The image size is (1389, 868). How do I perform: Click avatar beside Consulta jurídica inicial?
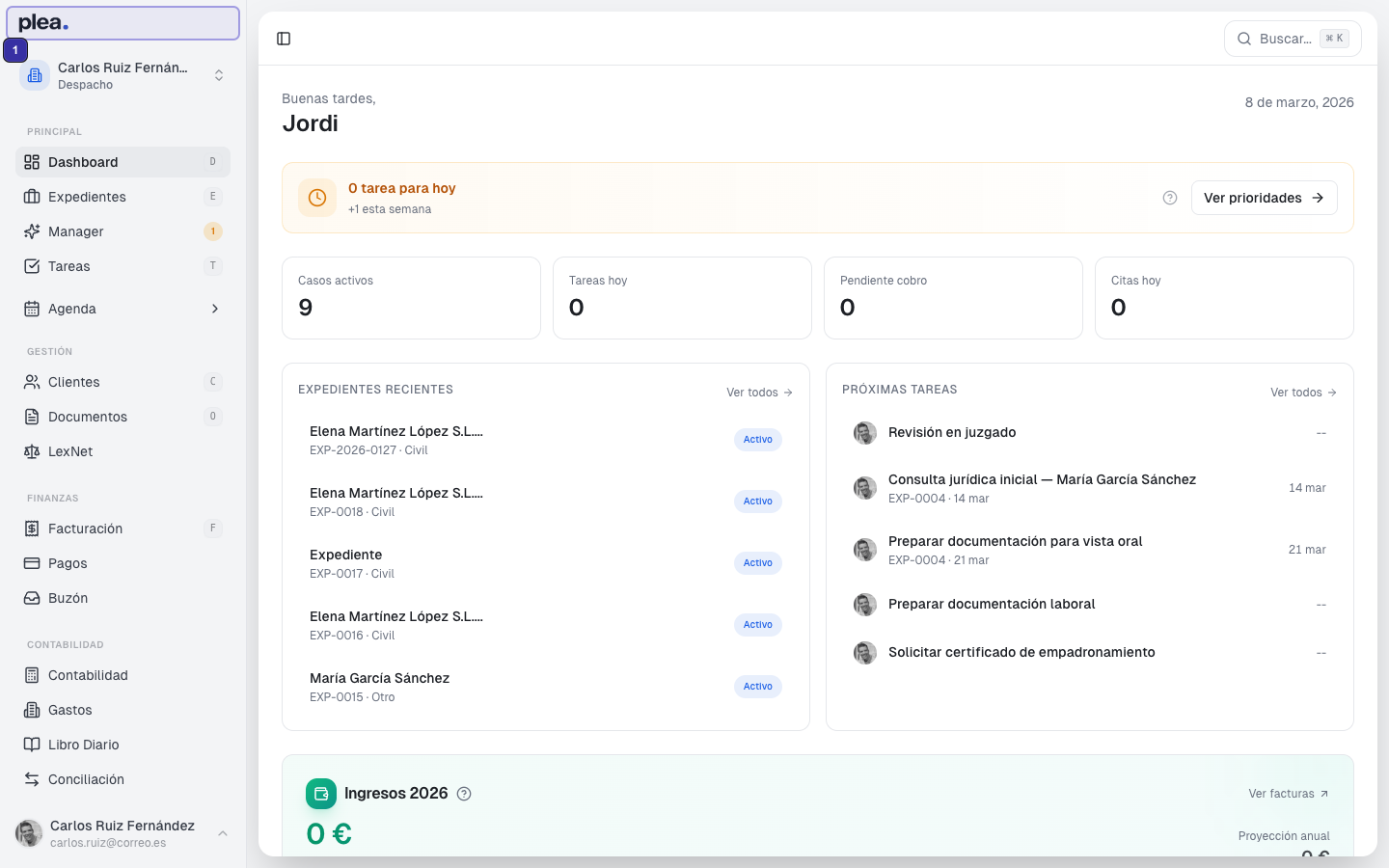tap(865, 488)
